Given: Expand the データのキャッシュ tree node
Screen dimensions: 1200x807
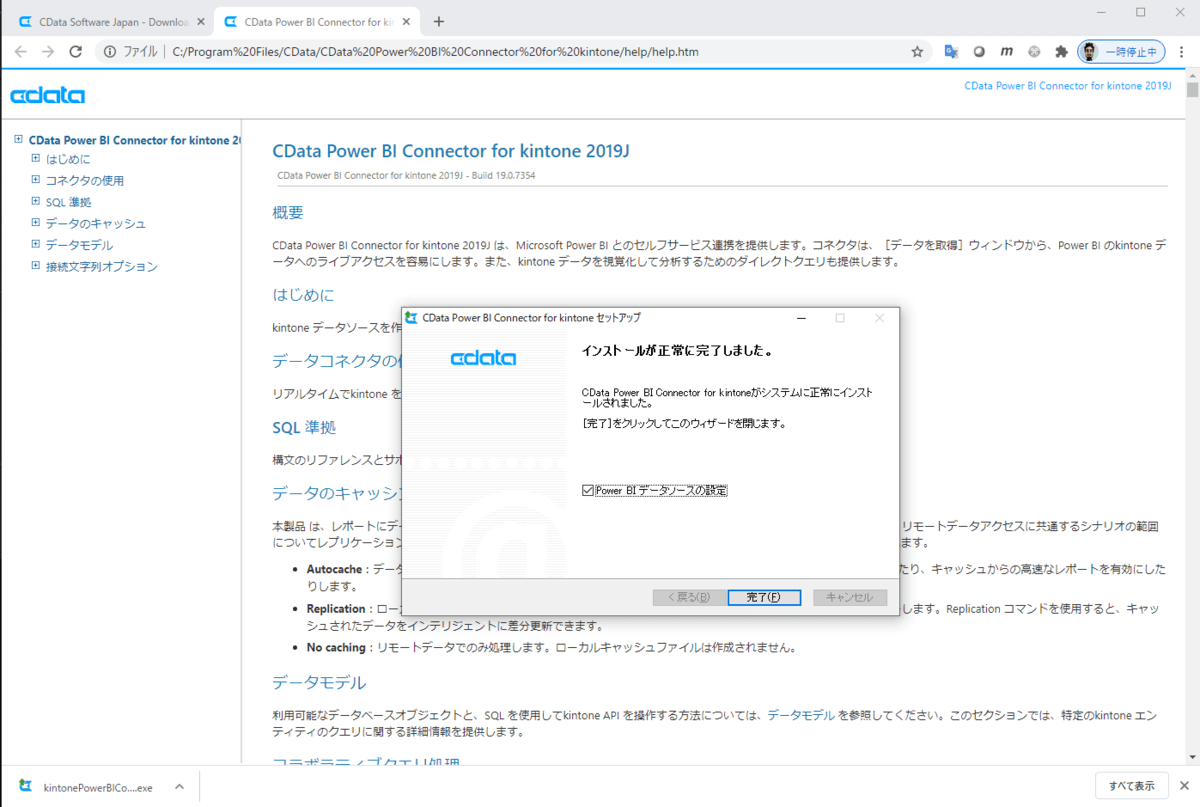Looking at the screenshot, I should (35, 223).
